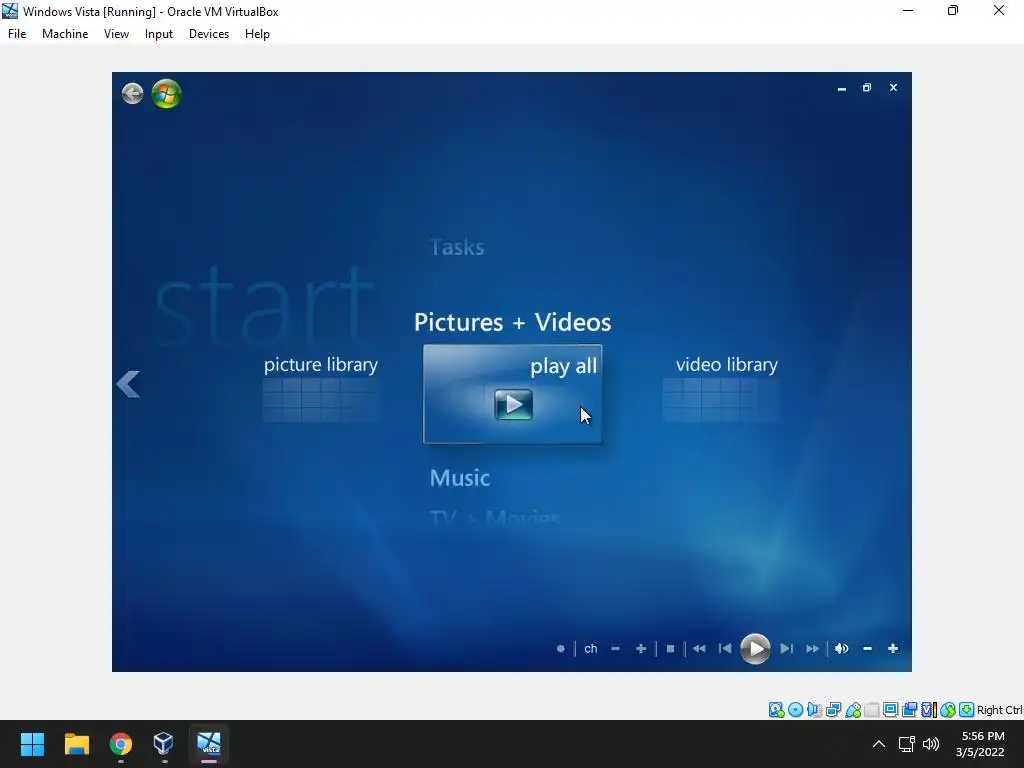
Task: Click the network tray icon
Action: tap(906, 744)
